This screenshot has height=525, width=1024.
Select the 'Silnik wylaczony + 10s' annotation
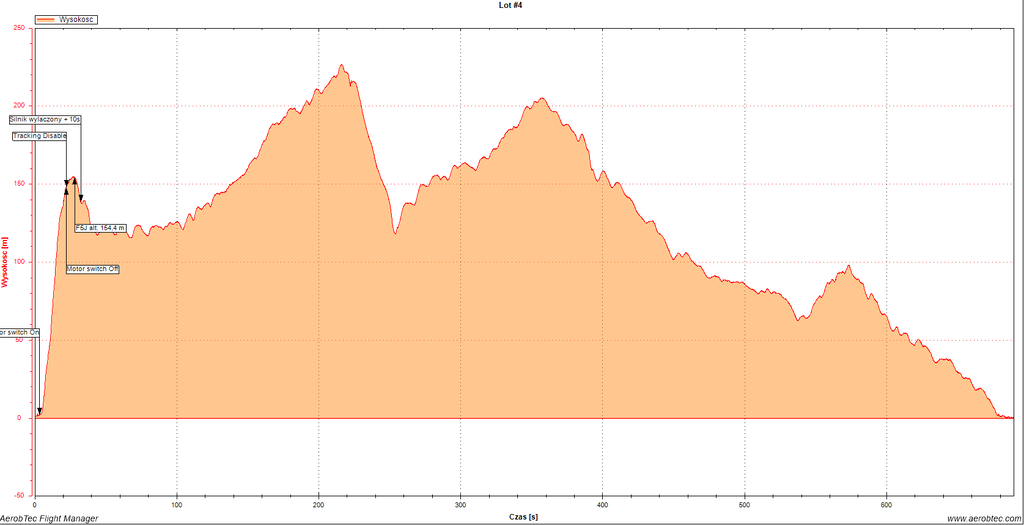[x=45, y=119]
